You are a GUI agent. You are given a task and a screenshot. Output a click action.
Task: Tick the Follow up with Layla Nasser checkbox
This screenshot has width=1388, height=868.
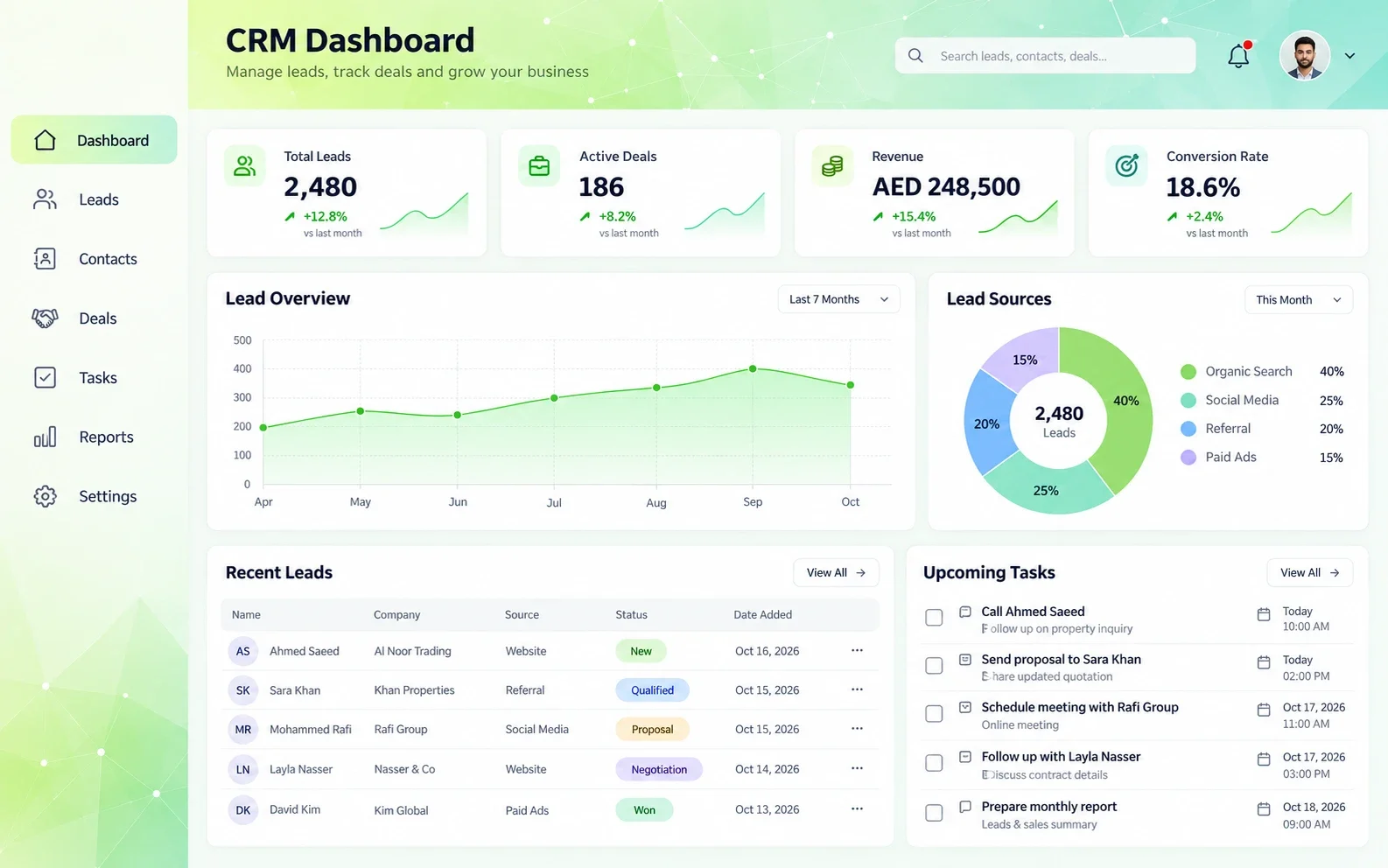pos(934,763)
